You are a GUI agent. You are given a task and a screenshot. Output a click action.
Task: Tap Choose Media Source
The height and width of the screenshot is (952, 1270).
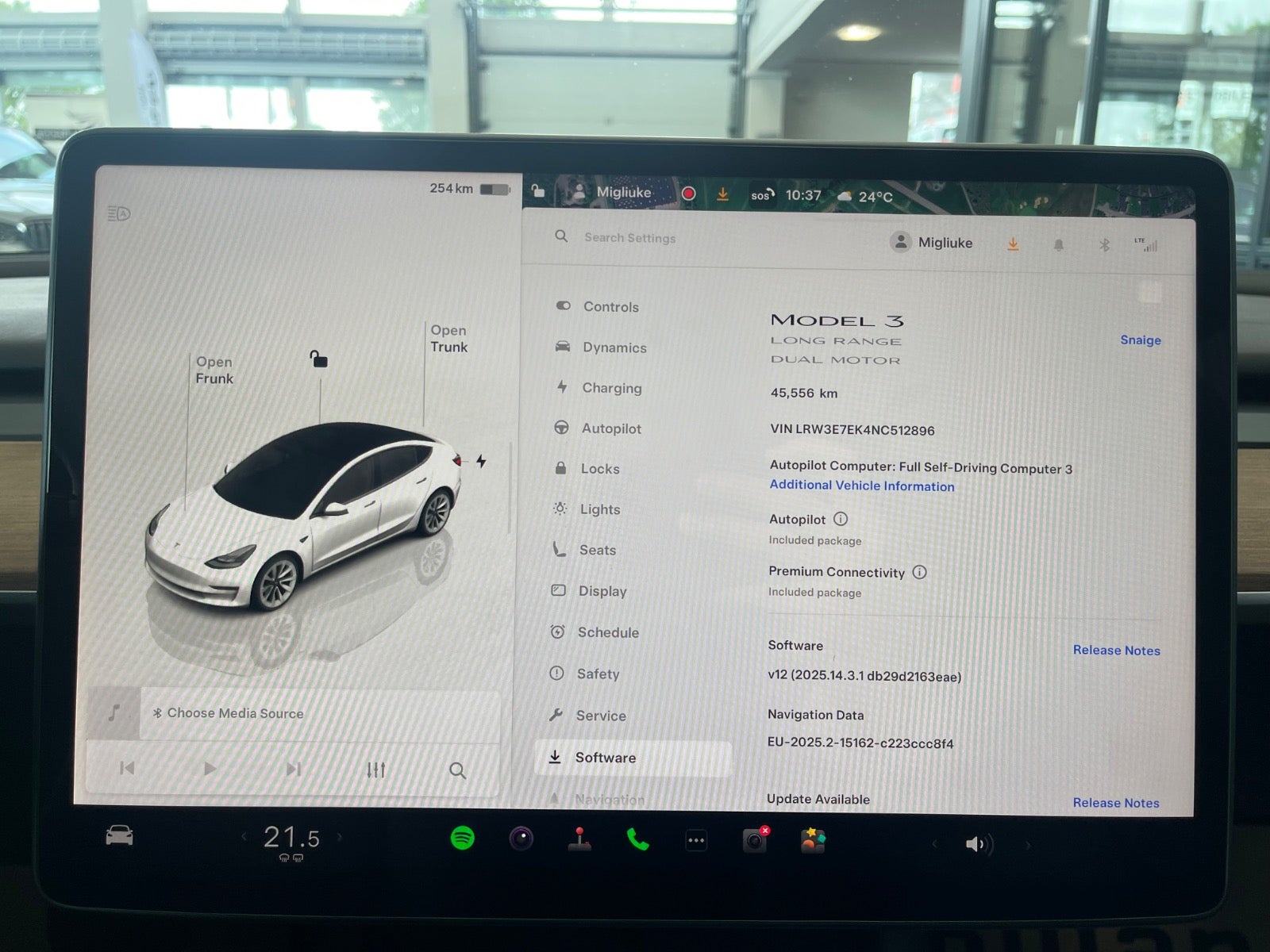[x=229, y=713]
